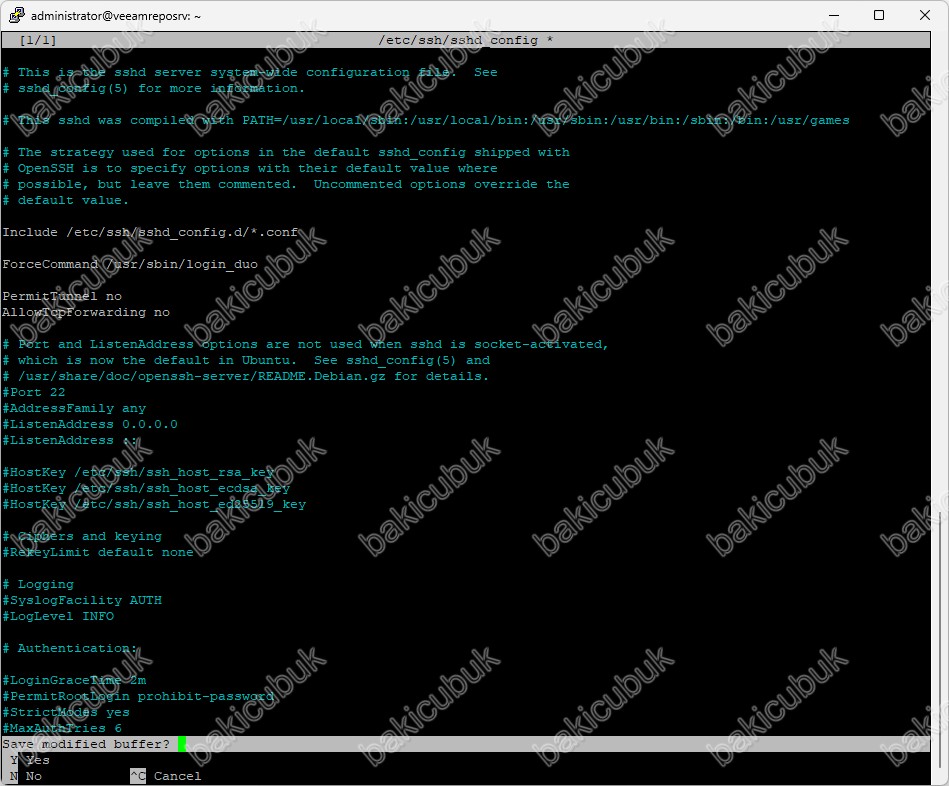This screenshot has width=949, height=786.
Task: Click the [1/1] buffer indicator
Action: [x=38, y=40]
